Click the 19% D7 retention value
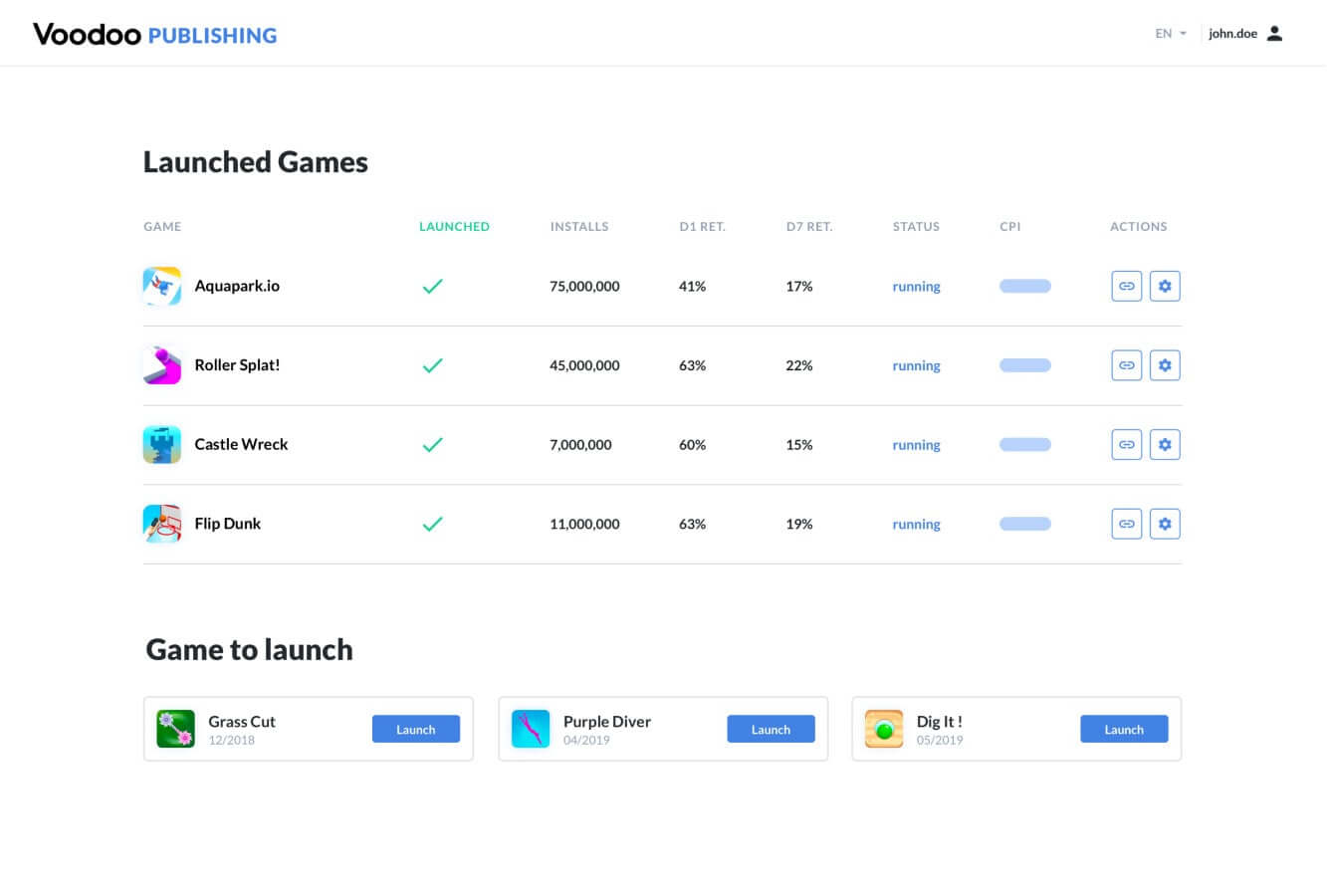This screenshot has height=896, width=1327. (799, 525)
